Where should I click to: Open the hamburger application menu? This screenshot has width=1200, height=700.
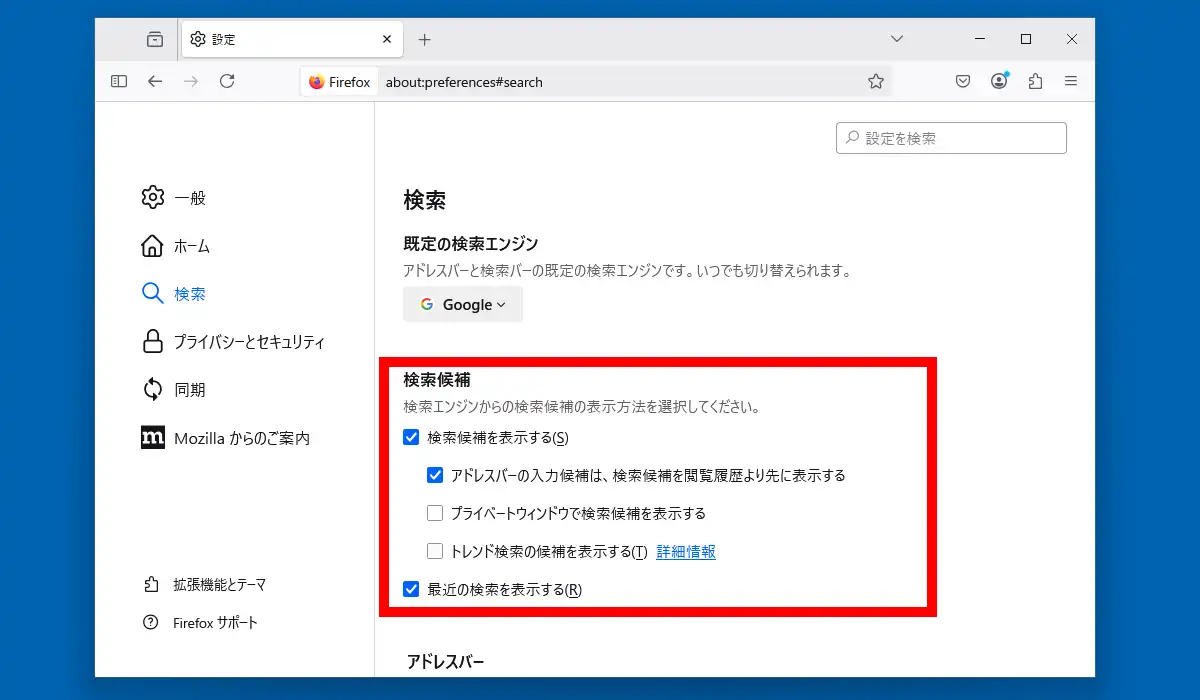pos(1071,81)
